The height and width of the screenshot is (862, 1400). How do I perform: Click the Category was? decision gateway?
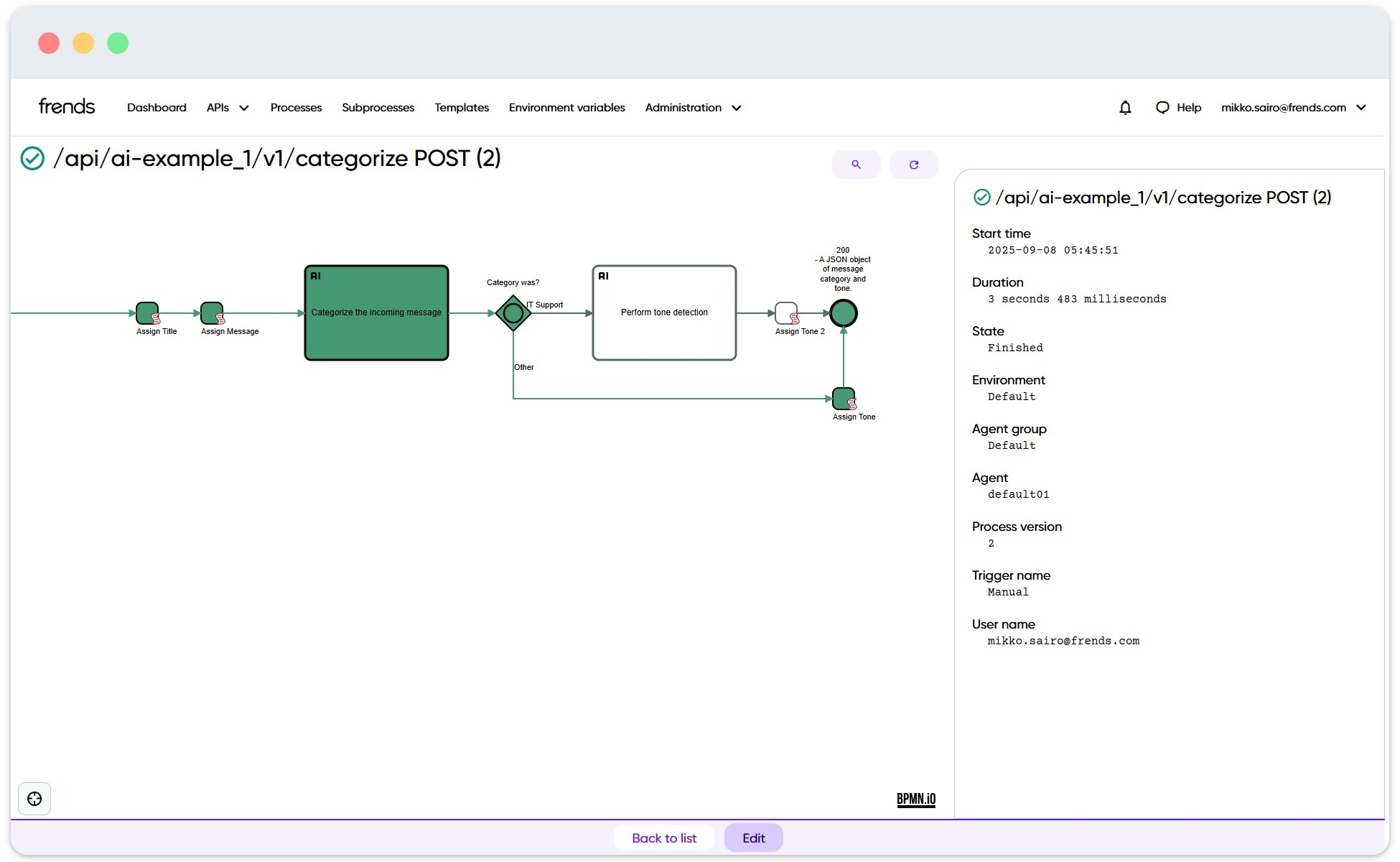tap(513, 313)
